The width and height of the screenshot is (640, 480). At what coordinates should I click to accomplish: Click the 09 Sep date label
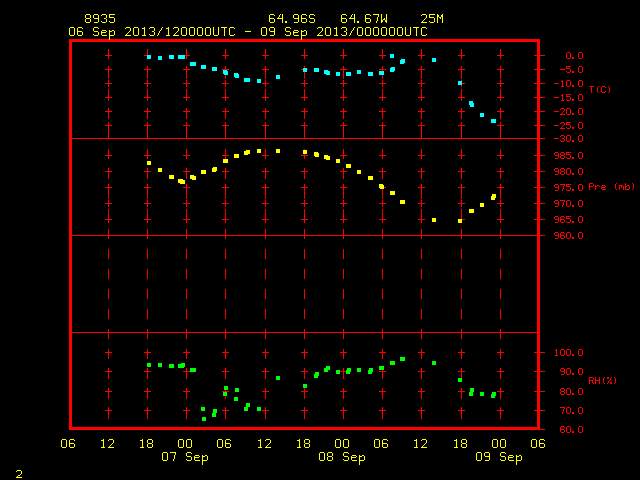[499, 457]
